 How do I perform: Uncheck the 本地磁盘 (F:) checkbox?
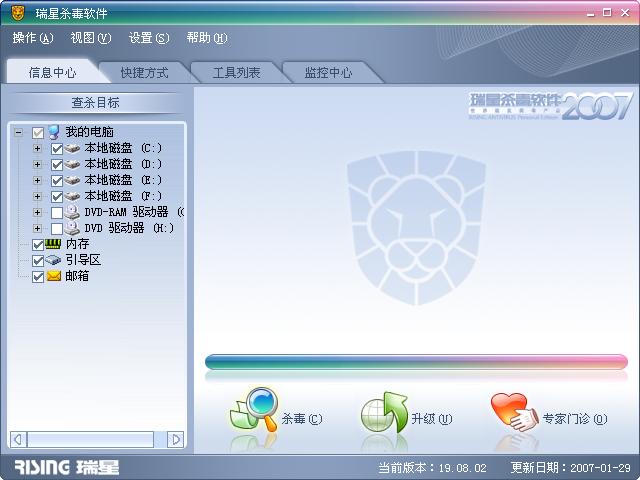[57, 196]
